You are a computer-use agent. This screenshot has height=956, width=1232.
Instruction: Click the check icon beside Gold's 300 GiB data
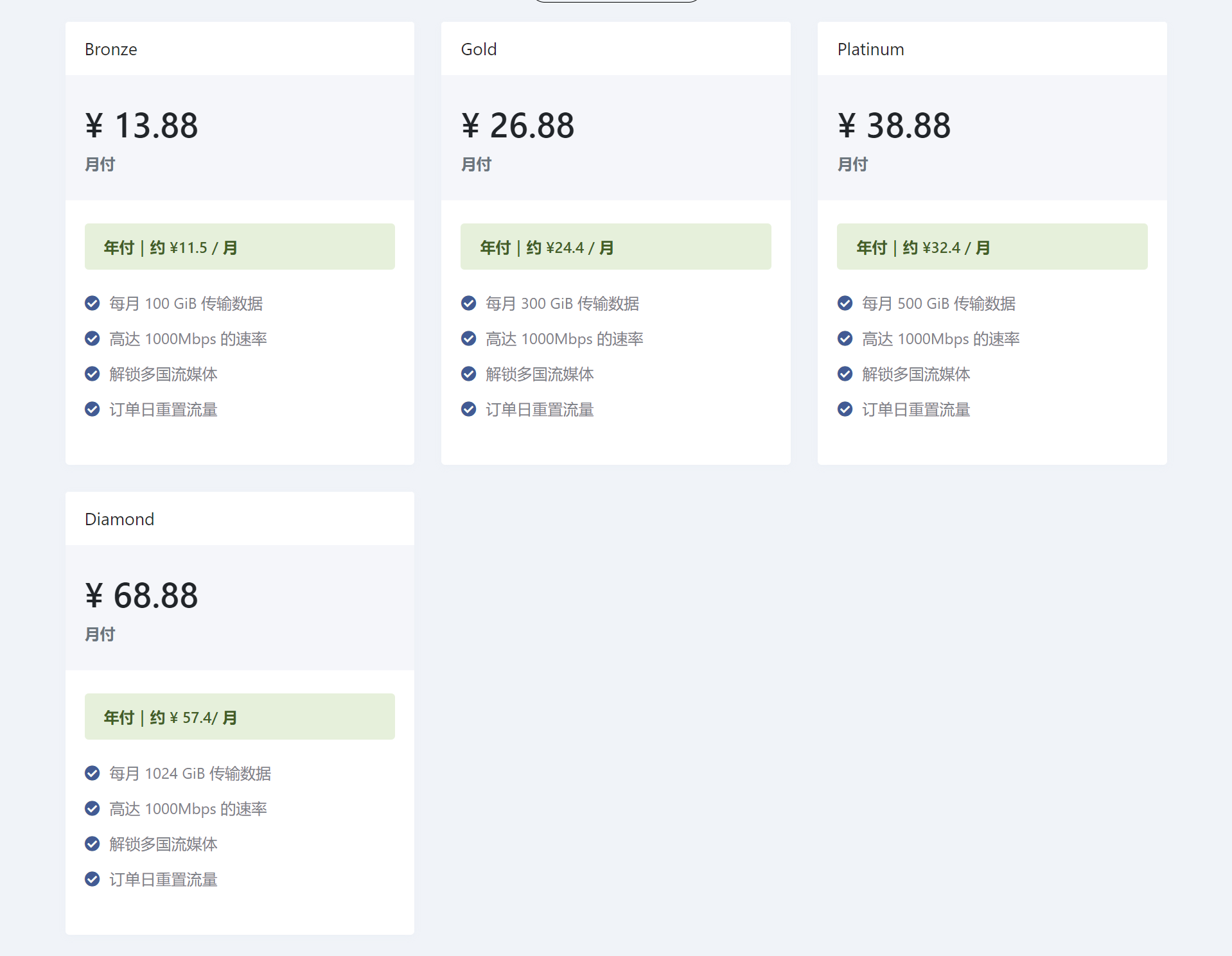(469, 303)
